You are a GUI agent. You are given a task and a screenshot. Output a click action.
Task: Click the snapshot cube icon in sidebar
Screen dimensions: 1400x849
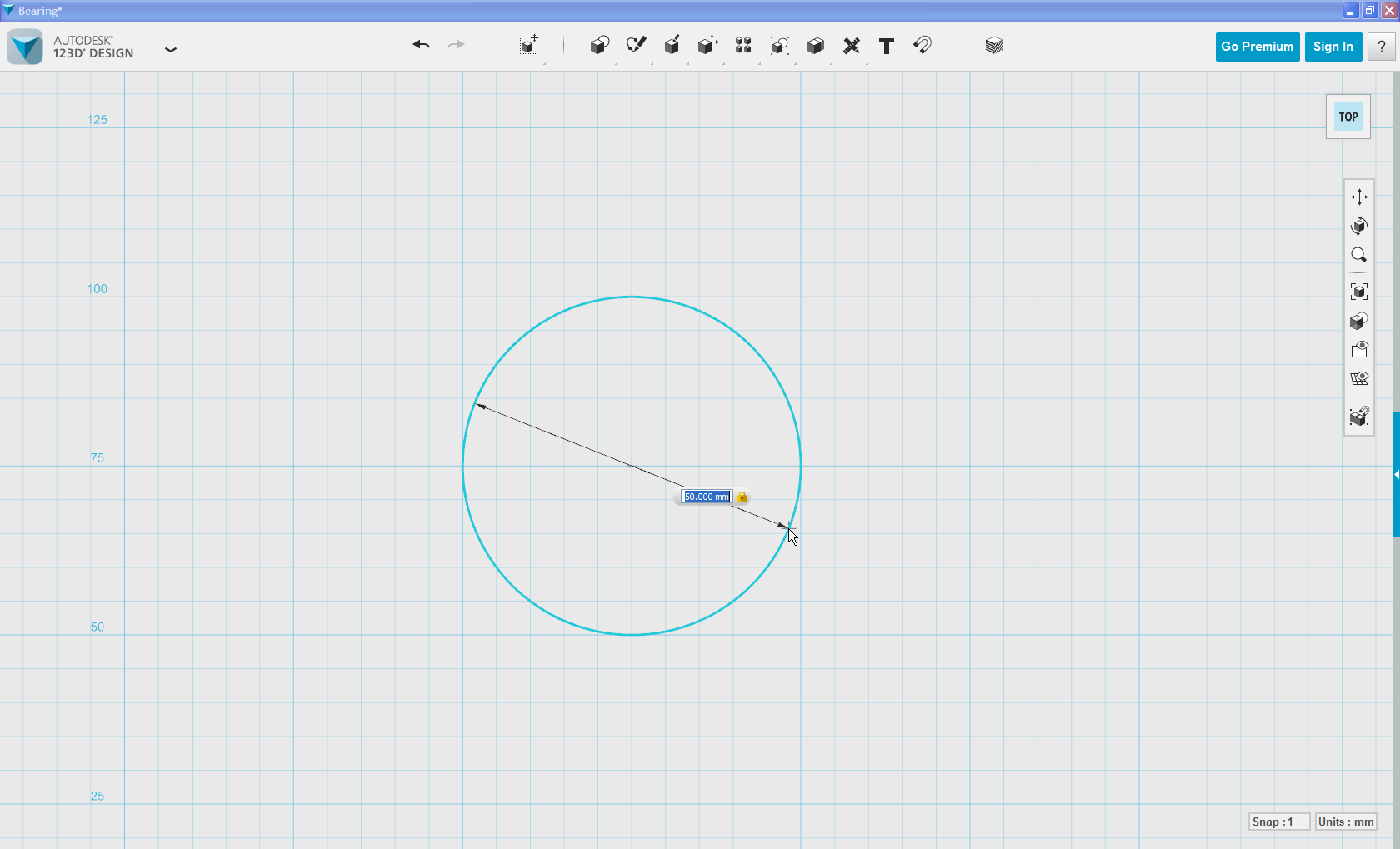1359,416
